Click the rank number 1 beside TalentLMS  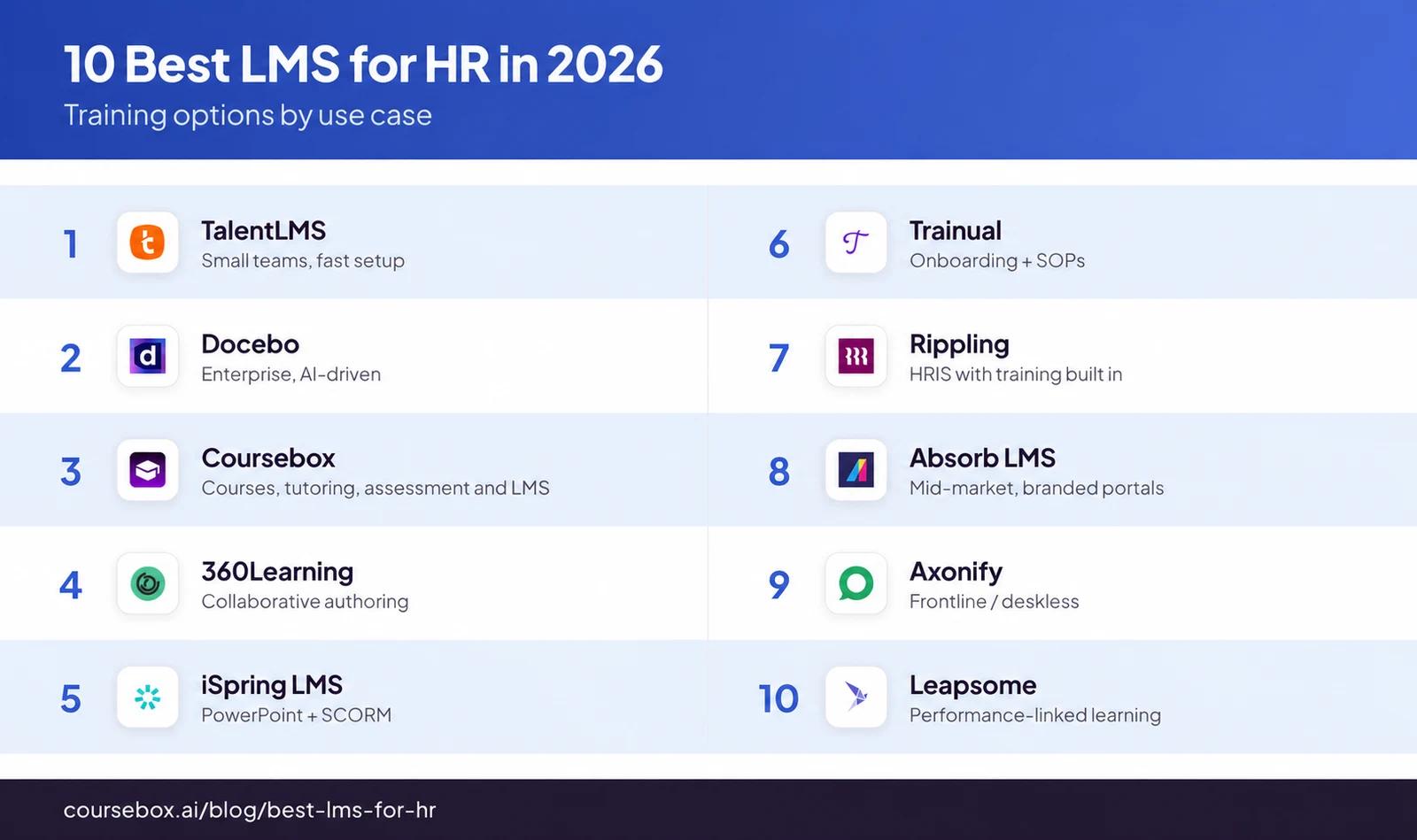(x=71, y=244)
